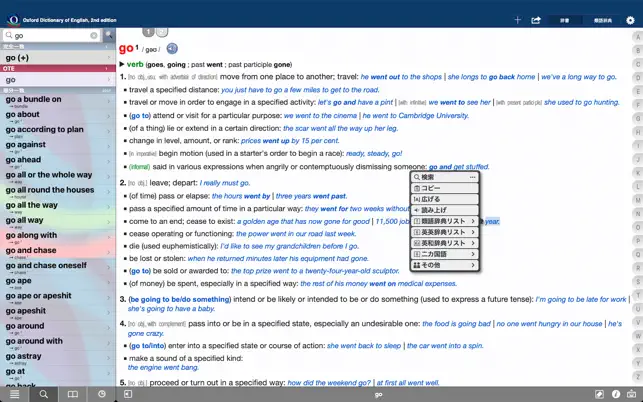Click the three dots in 検索 menu row

click(472, 177)
